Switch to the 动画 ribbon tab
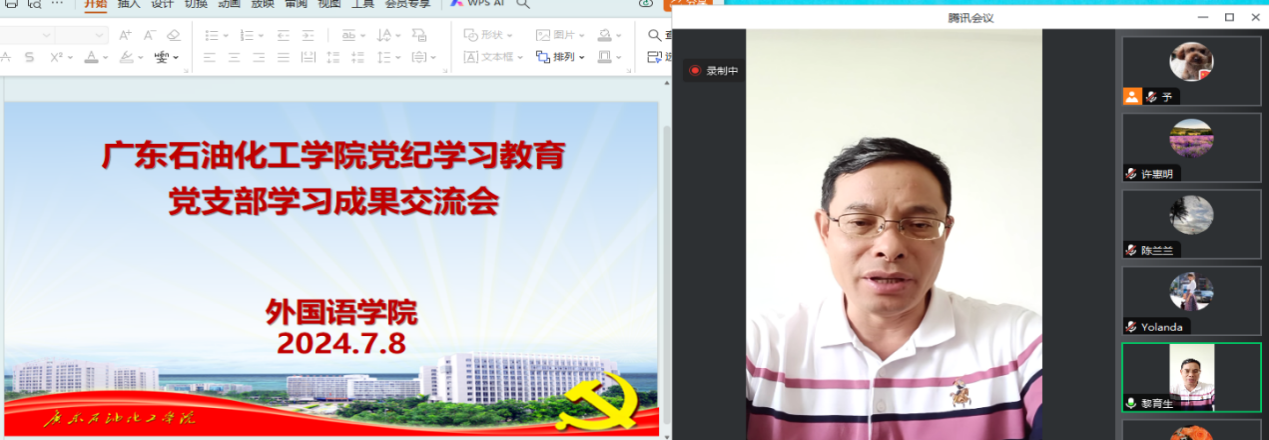 (x=229, y=4)
